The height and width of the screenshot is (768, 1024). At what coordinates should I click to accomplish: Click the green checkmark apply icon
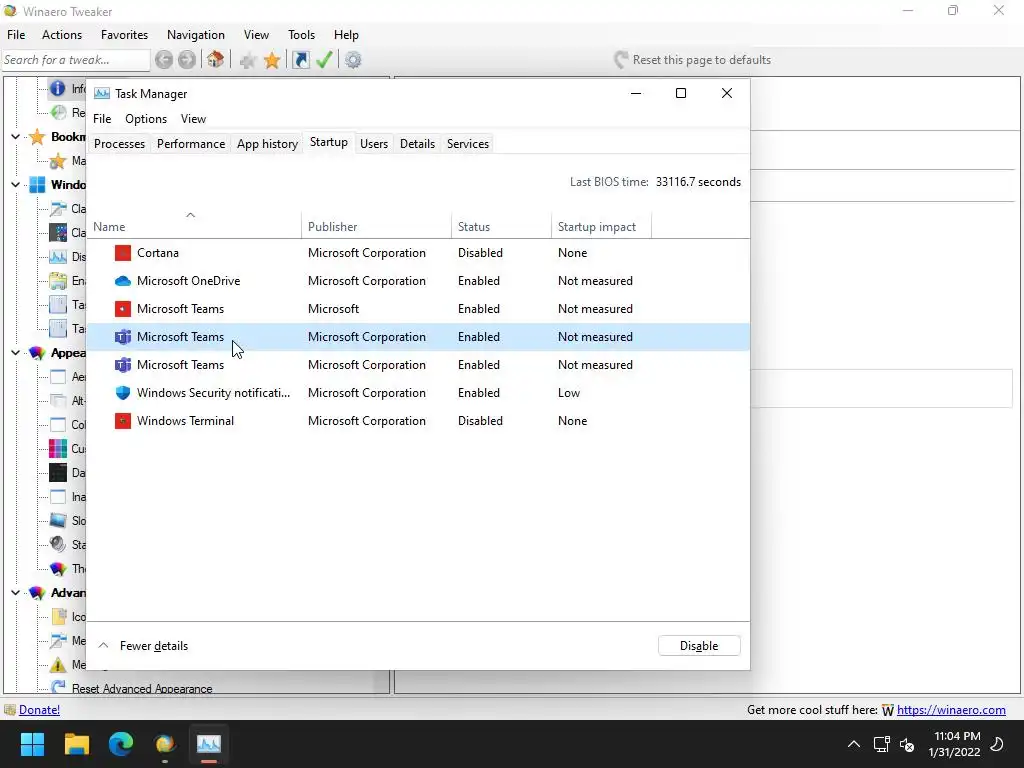(324, 60)
